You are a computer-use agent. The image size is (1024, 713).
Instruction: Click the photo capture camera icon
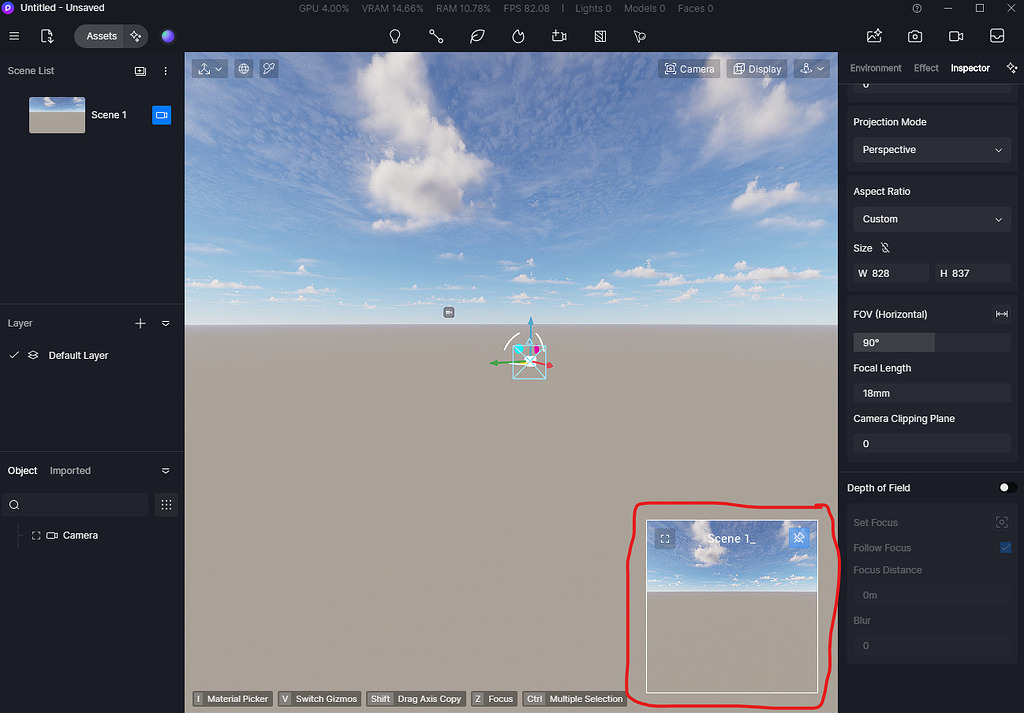pos(915,36)
